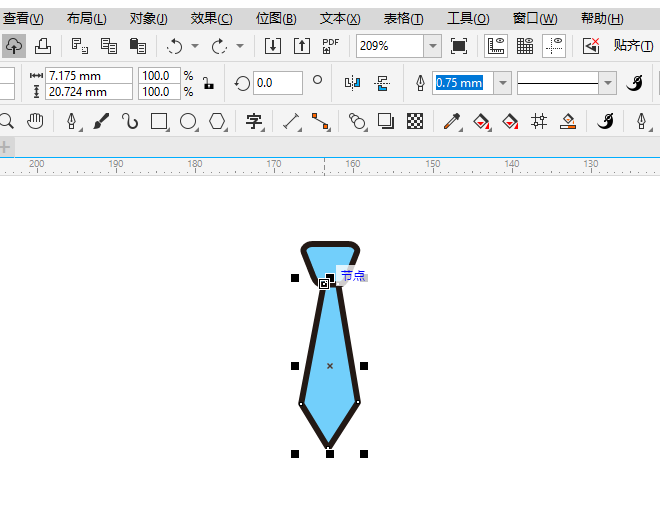Open the redo history dropdown arrow
This screenshot has height=510, width=660.
(240, 46)
